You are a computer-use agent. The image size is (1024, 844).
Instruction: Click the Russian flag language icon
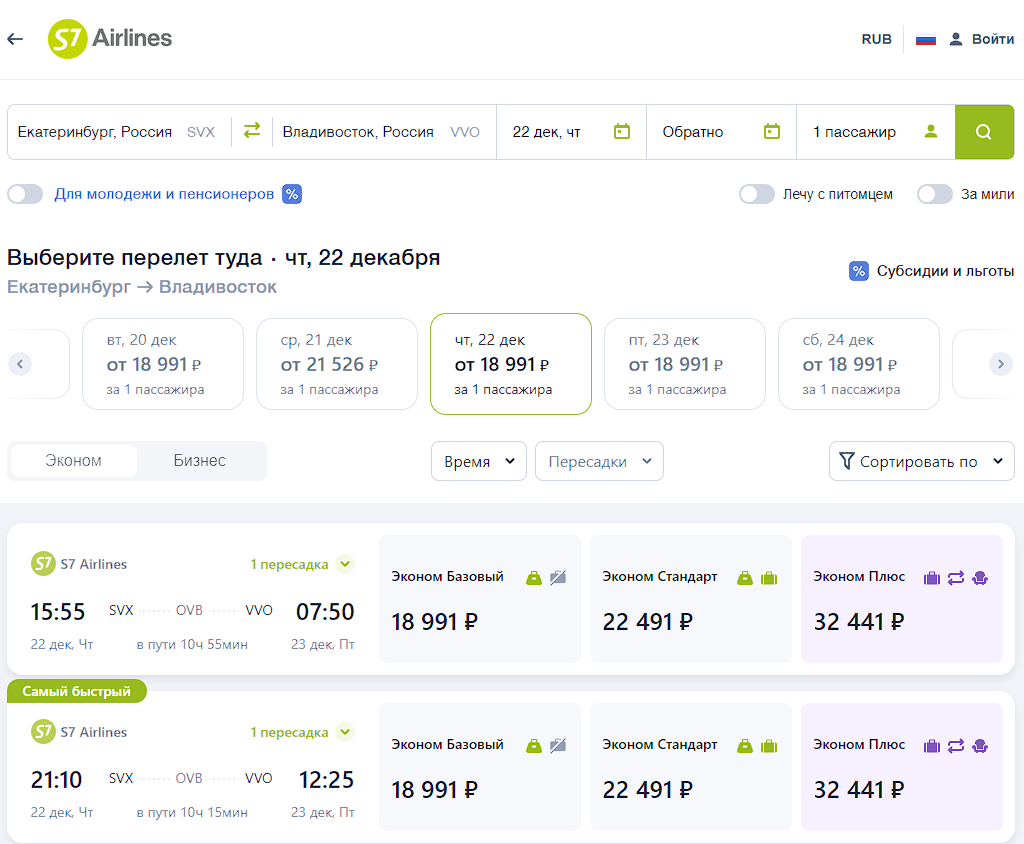pyautogui.click(x=925, y=39)
